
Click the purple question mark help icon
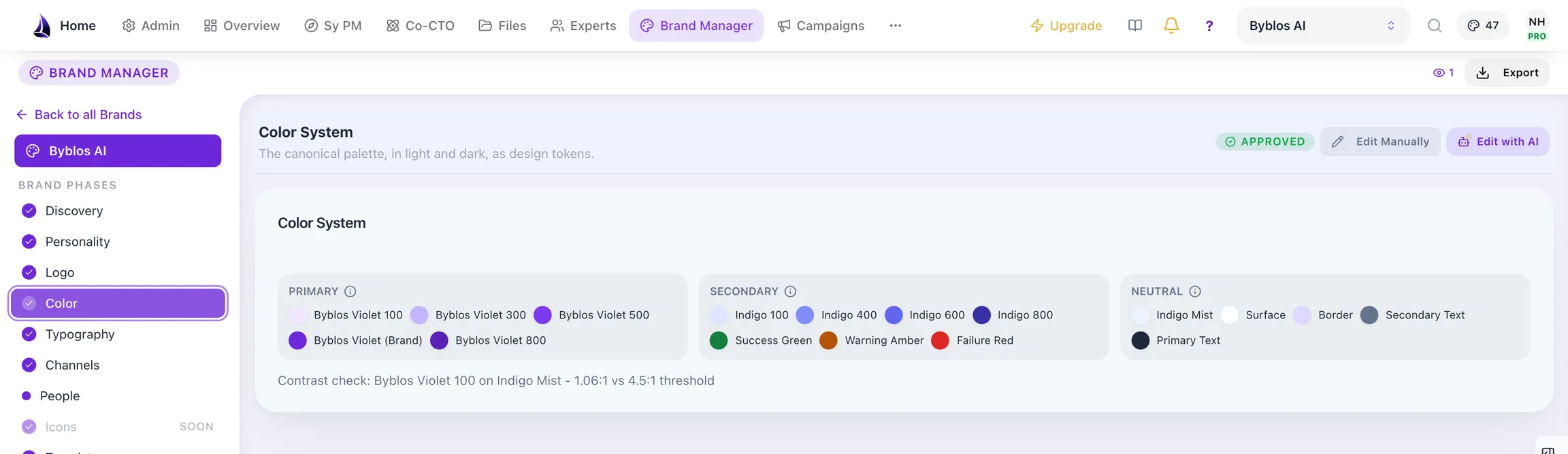click(x=1209, y=26)
